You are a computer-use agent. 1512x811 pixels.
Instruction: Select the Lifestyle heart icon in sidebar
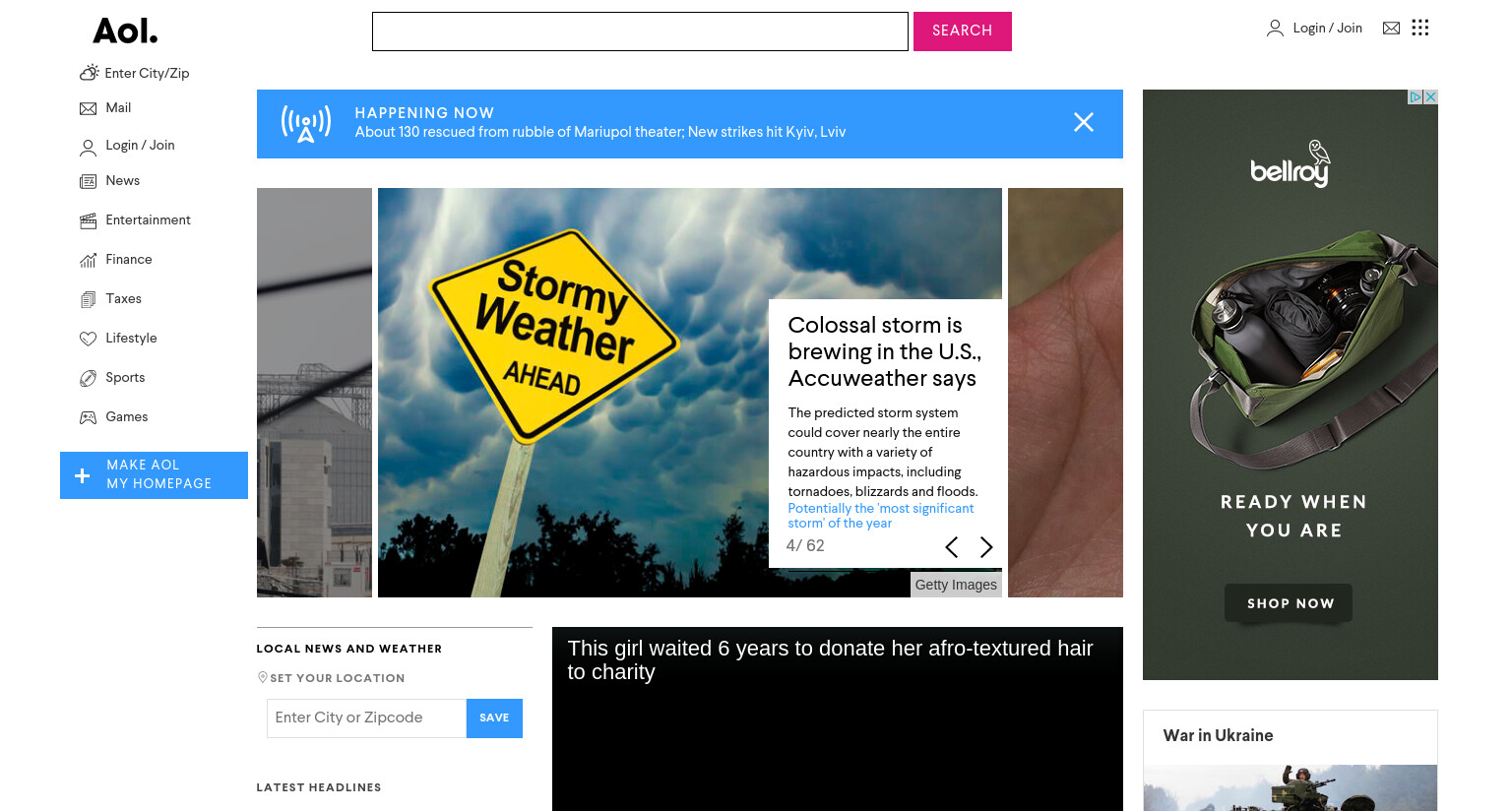click(89, 339)
